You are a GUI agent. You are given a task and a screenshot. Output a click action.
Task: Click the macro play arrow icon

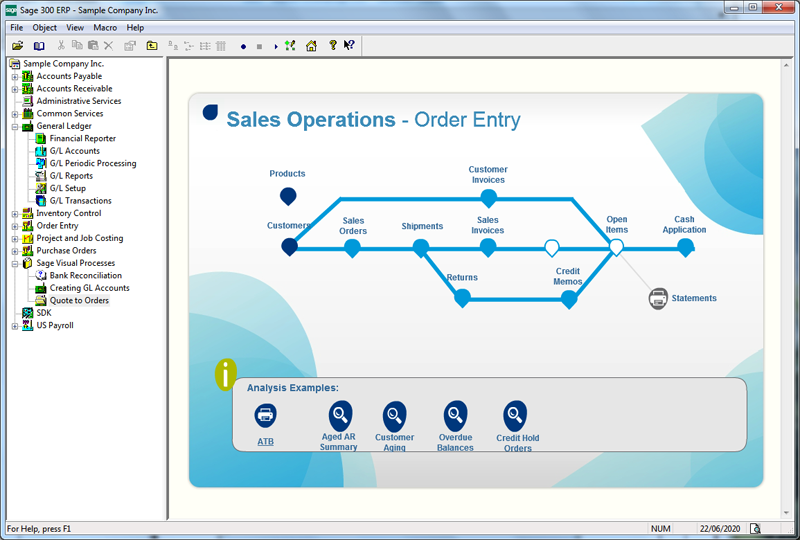(276, 46)
